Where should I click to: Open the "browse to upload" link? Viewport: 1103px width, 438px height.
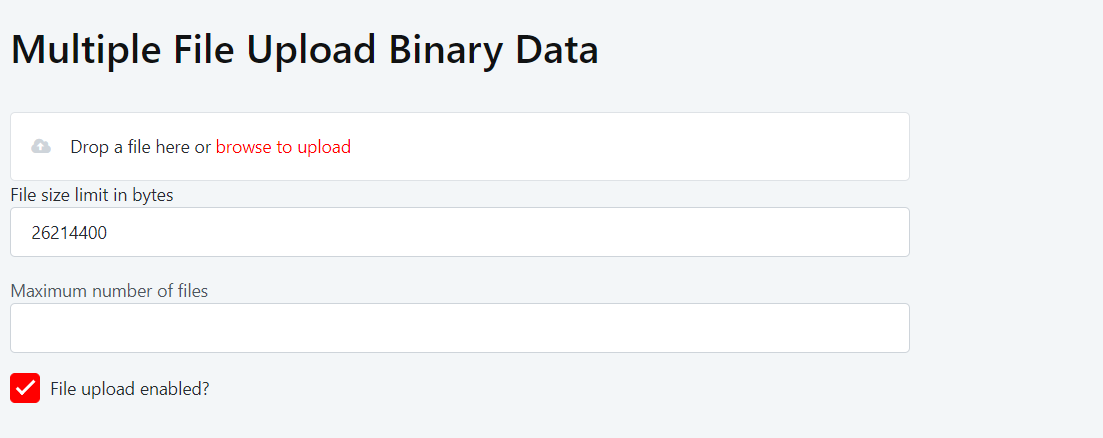coord(283,147)
